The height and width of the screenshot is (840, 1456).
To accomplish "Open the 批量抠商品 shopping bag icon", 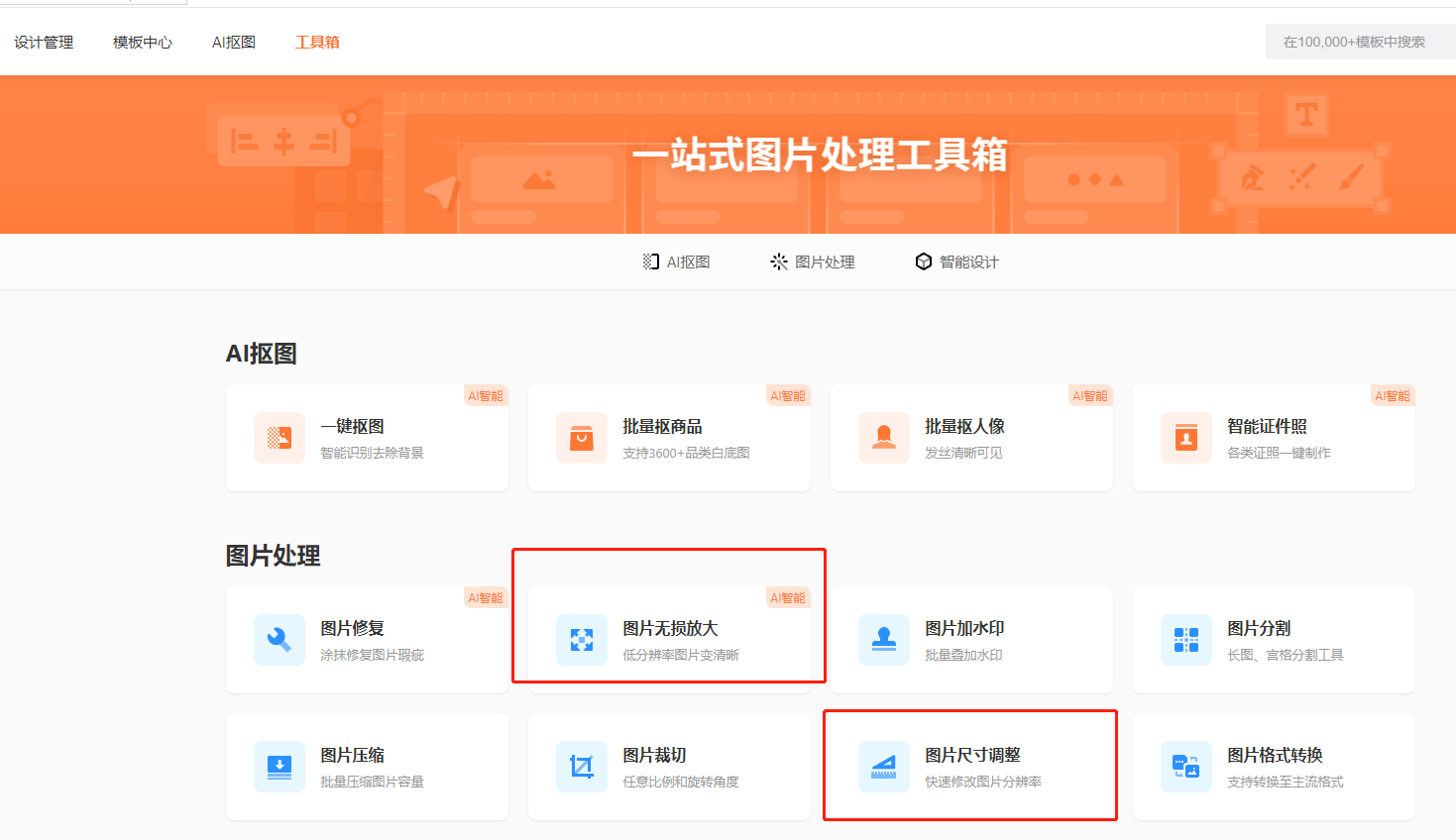I will tap(582, 438).
